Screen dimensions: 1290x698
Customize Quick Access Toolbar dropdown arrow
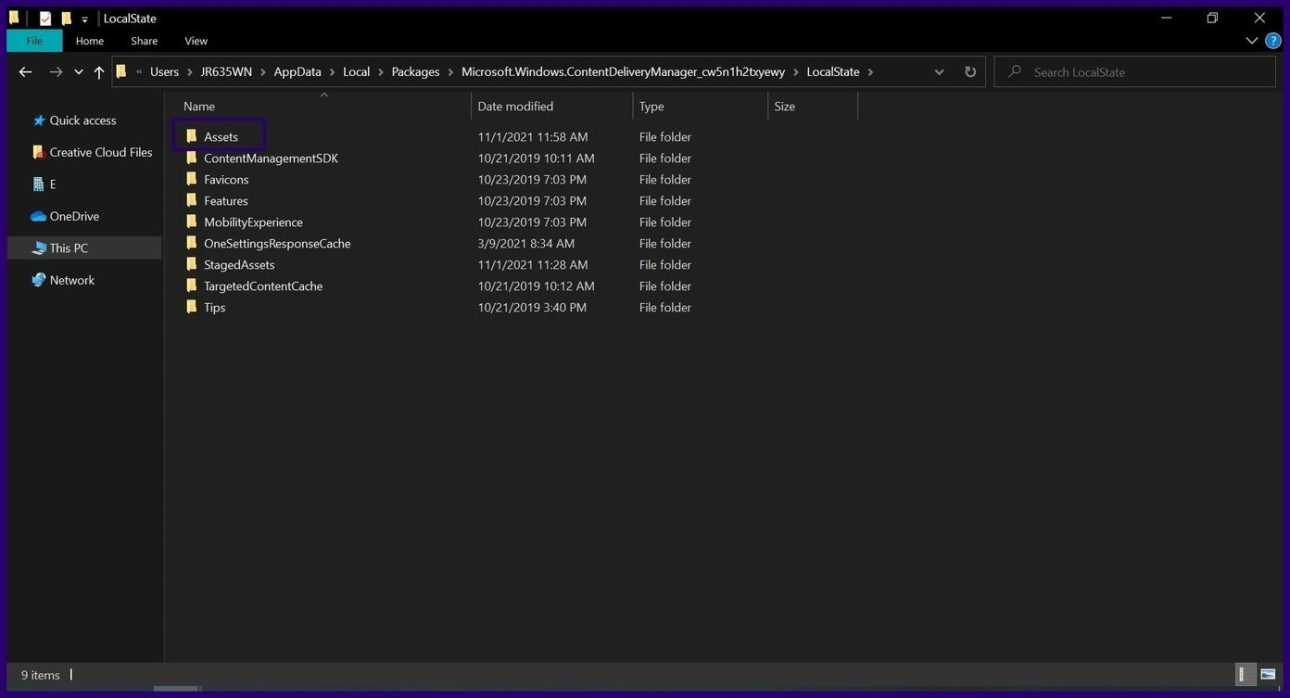85,19
